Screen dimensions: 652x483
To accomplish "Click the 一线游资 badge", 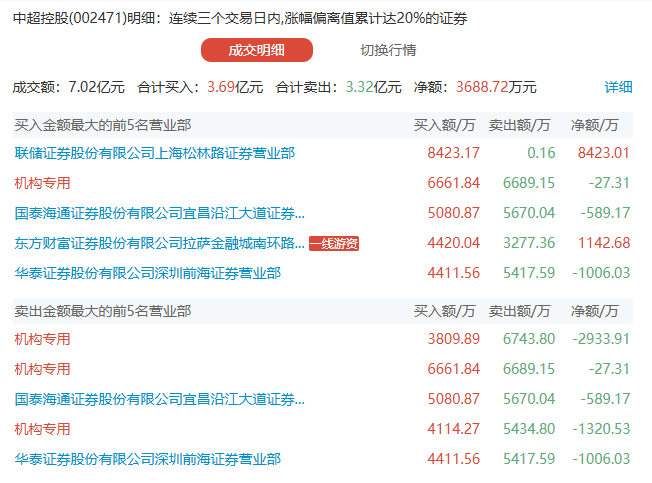I will point(334,244).
